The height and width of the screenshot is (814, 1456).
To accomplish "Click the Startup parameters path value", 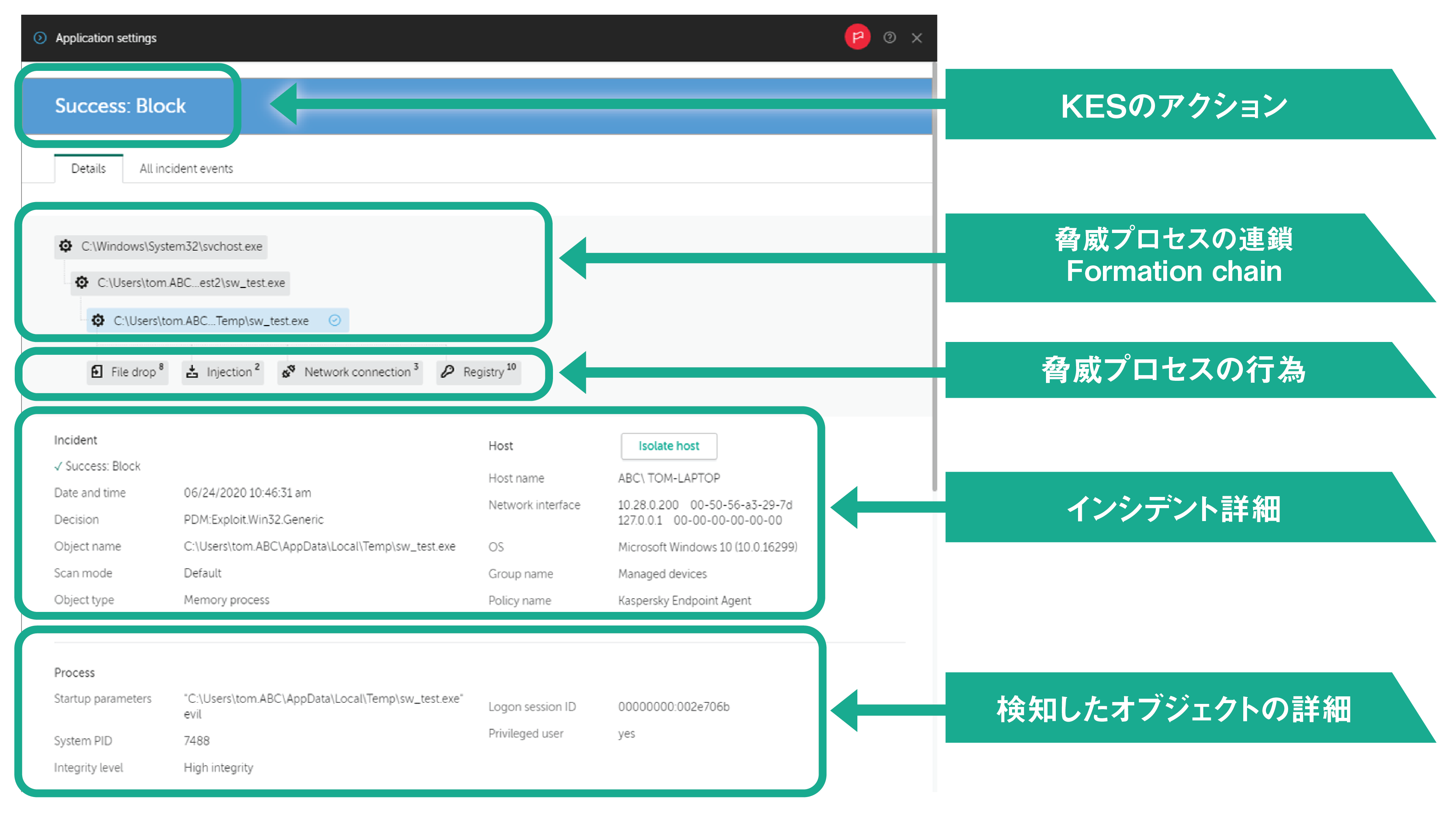I will [323, 706].
